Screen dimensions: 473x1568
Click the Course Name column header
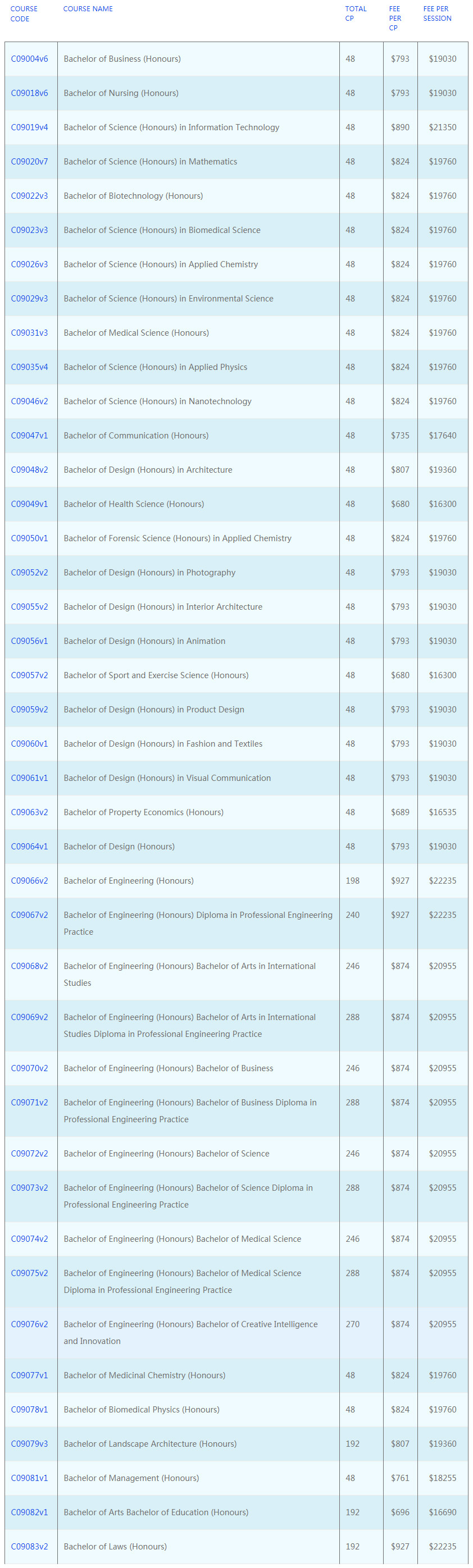pyautogui.click(x=88, y=9)
